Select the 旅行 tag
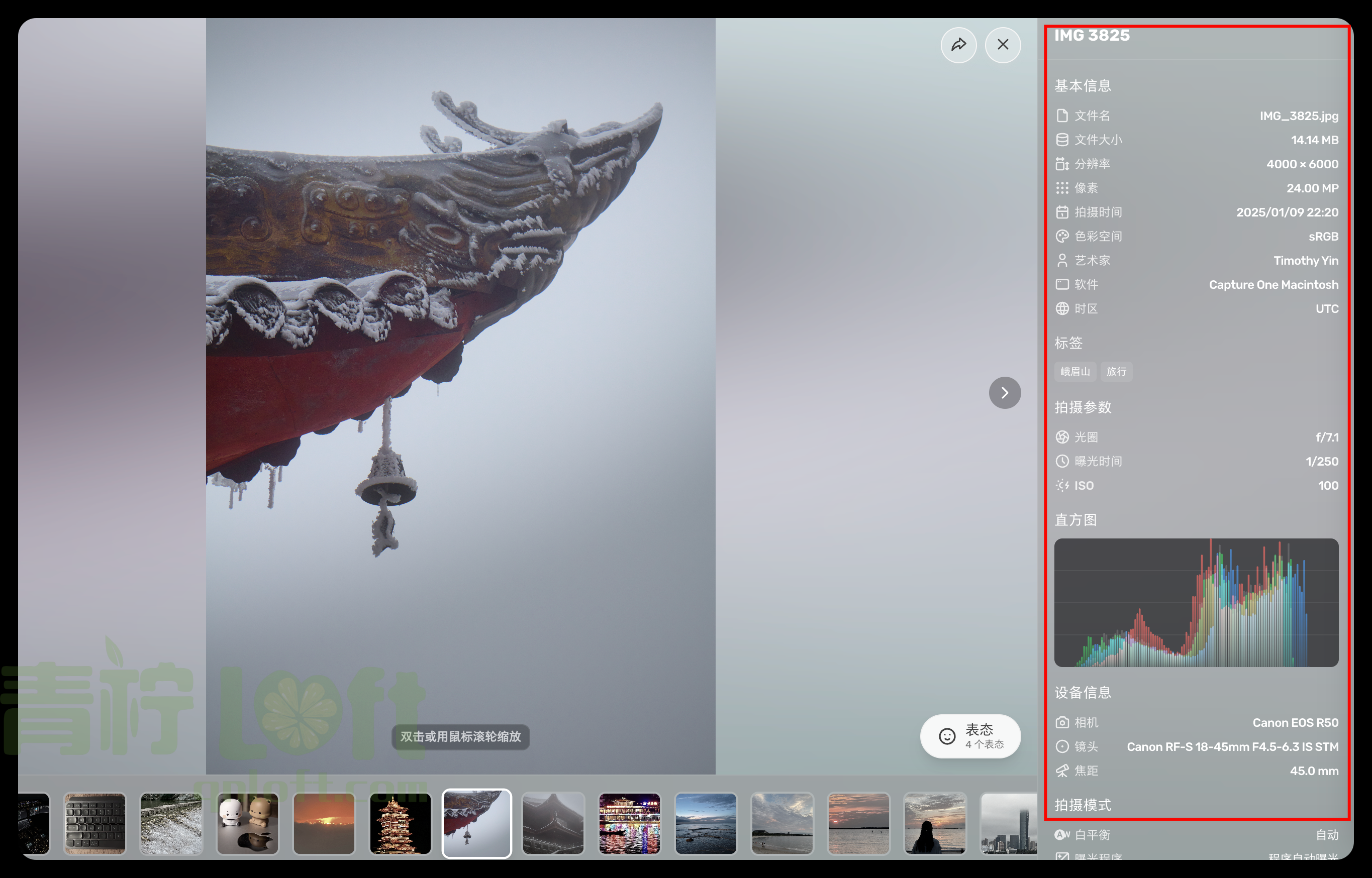The width and height of the screenshot is (1372, 878). 1116,372
